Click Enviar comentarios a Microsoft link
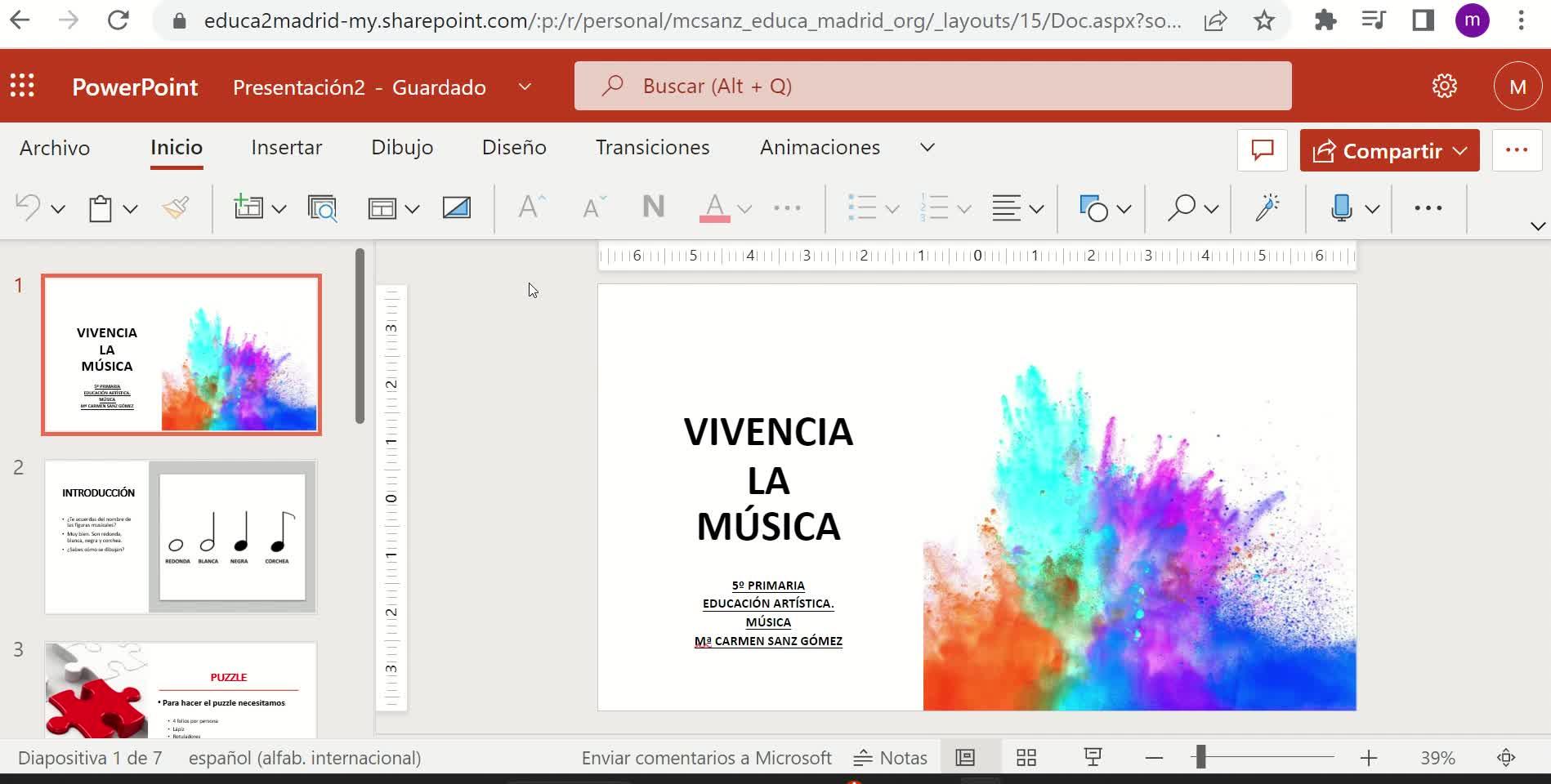Image resolution: width=1551 pixels, height=784 pixels. click(x=706, y=758)
